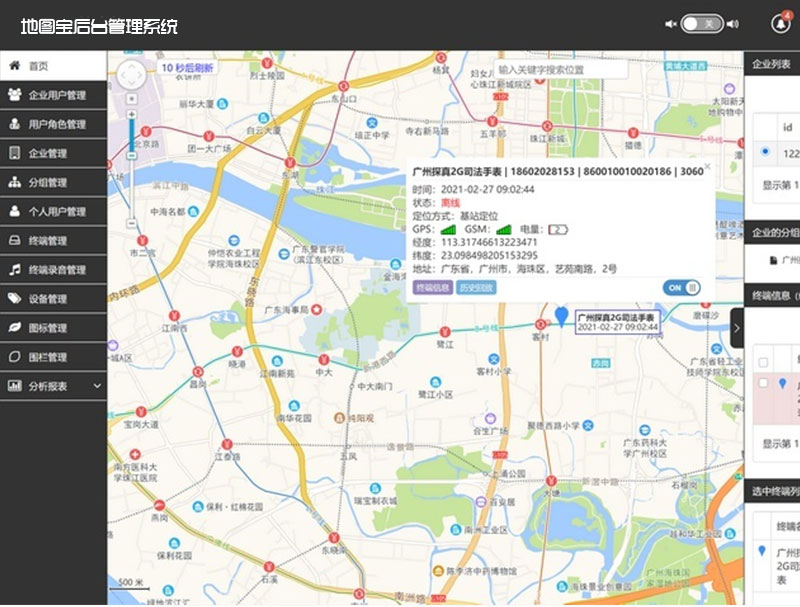Click the blue device location marker
The height and width of the screenshot is (607, 800).
click(561, 316)
